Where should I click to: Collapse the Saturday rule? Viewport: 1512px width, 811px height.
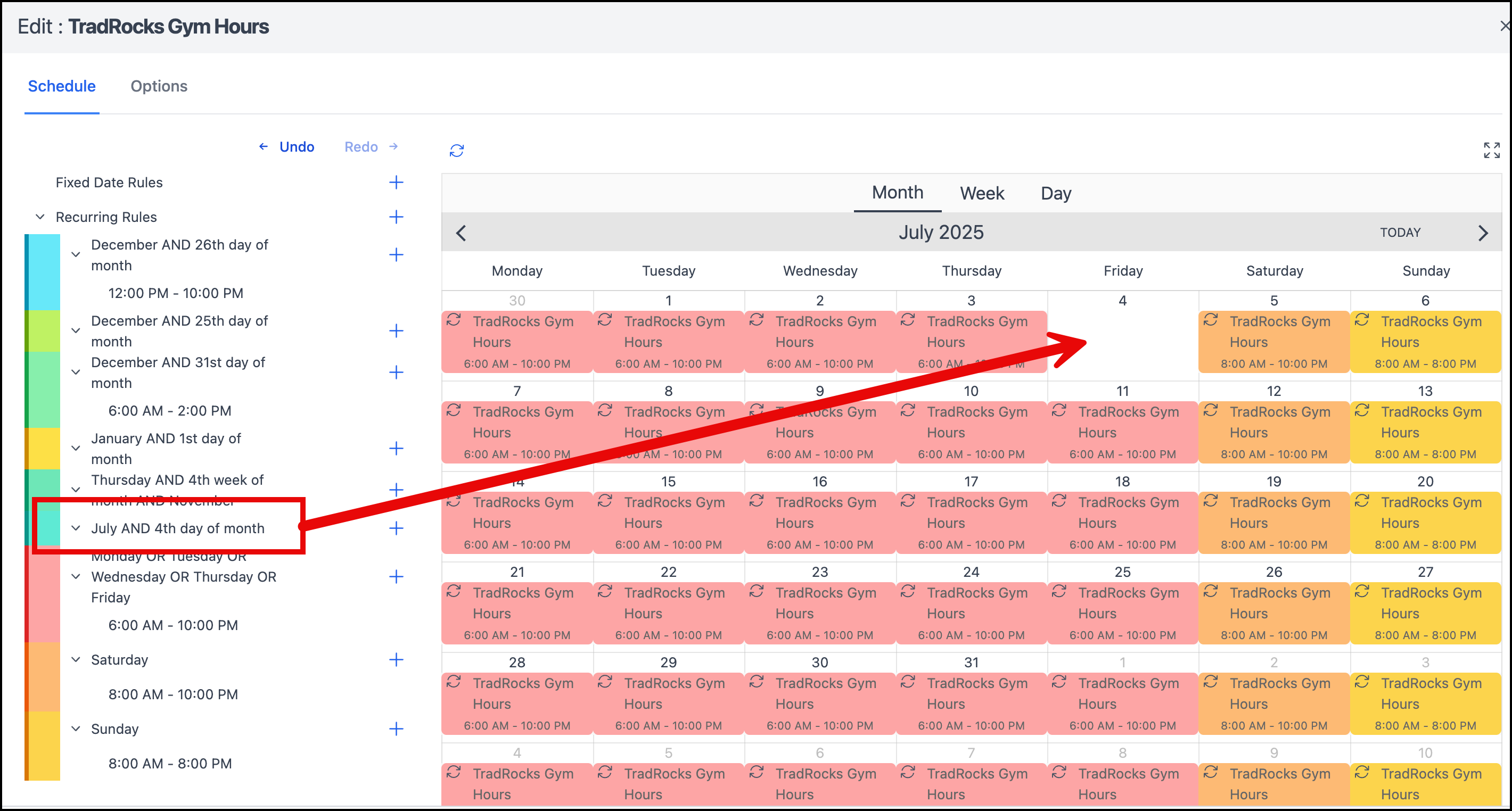[x=76, y=659]
